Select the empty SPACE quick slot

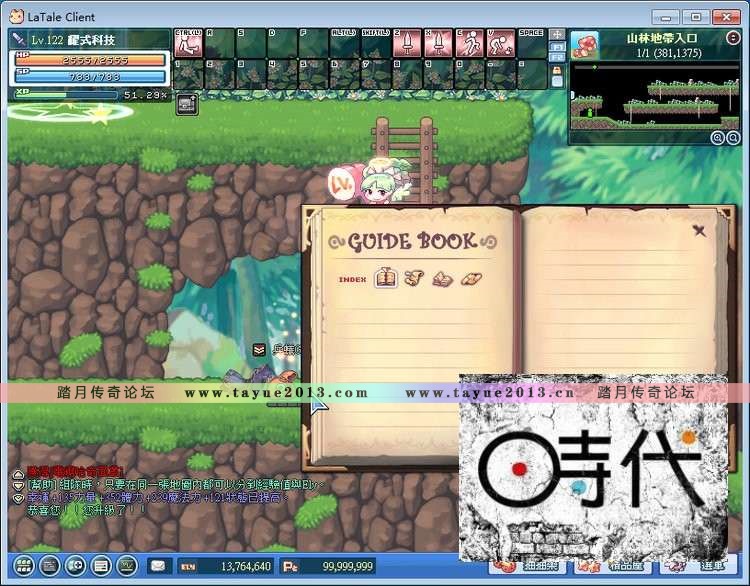pos(532,43)
